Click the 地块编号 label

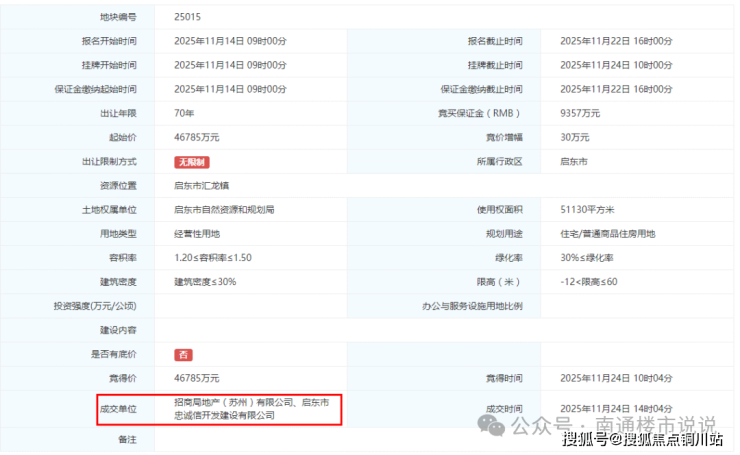(118, 17)
